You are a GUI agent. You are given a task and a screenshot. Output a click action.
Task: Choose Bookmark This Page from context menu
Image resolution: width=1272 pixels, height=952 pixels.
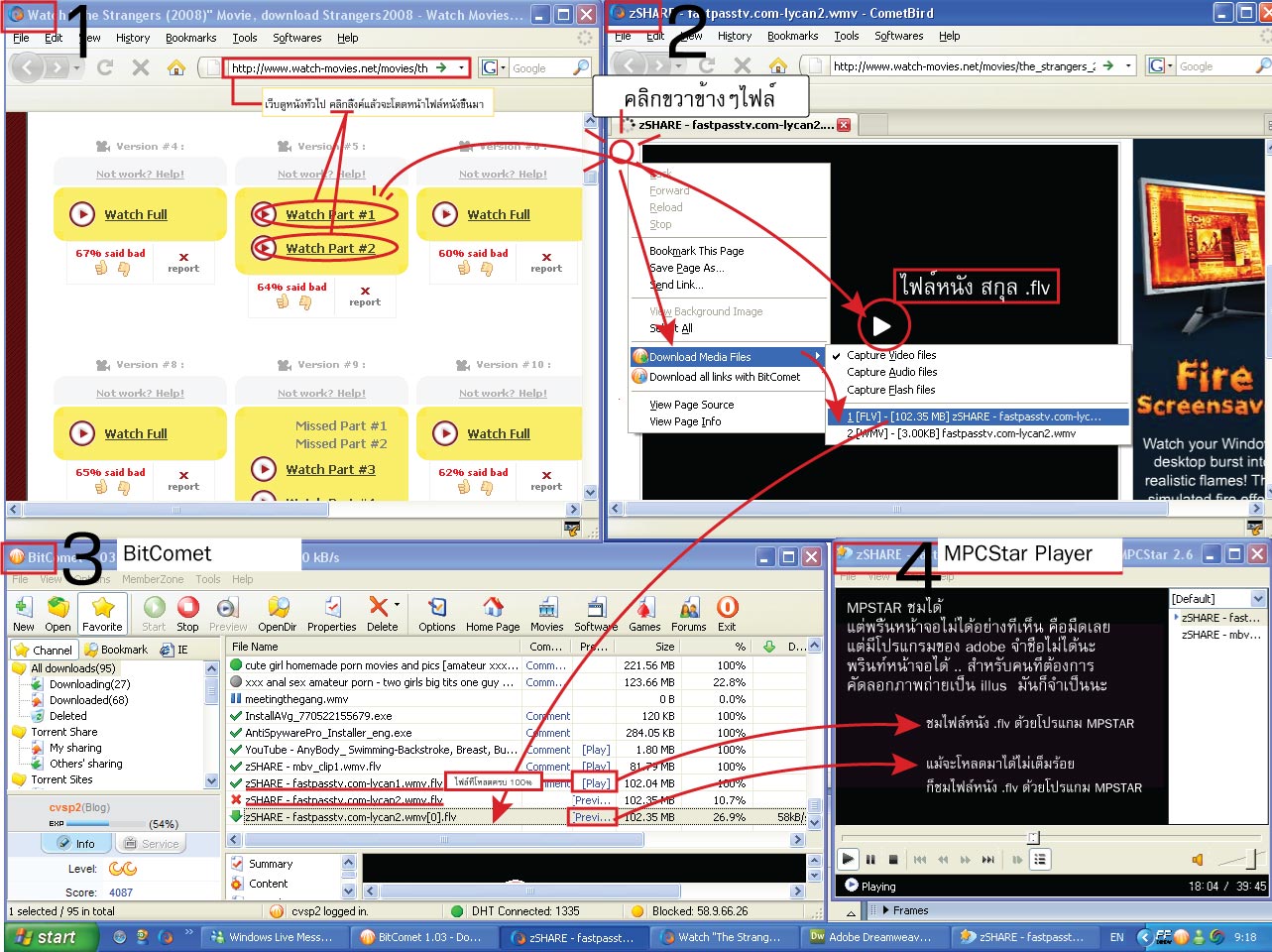(696, 251)
